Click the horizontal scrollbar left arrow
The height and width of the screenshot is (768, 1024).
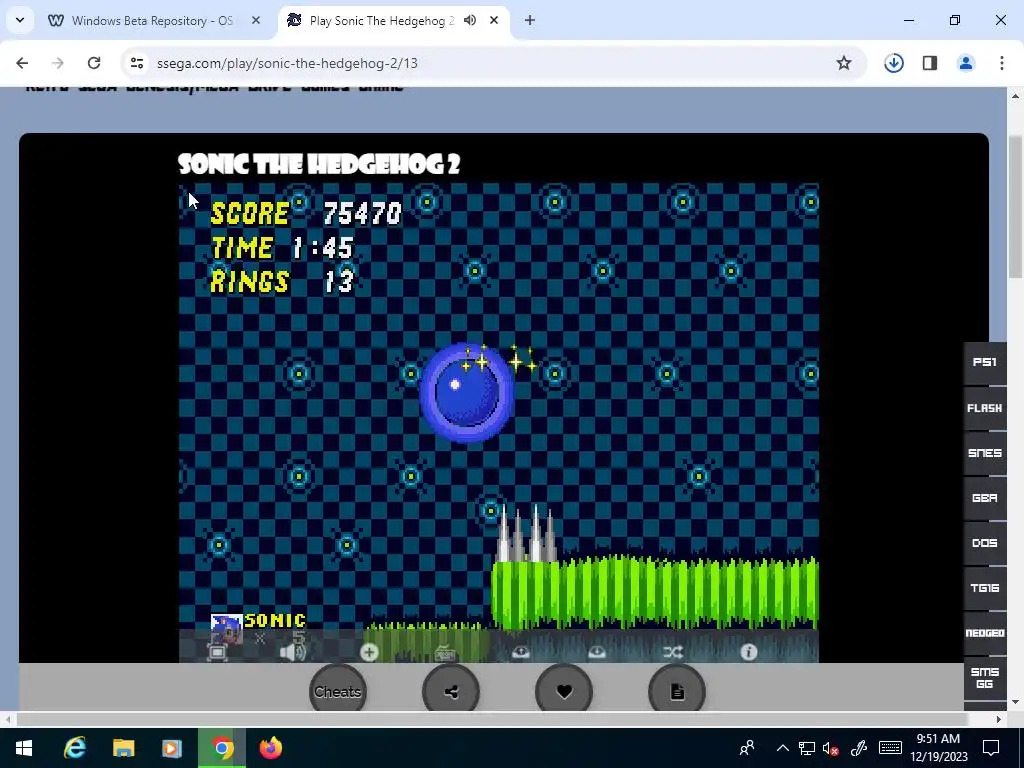pyautogui.click(x=7, y=719)
